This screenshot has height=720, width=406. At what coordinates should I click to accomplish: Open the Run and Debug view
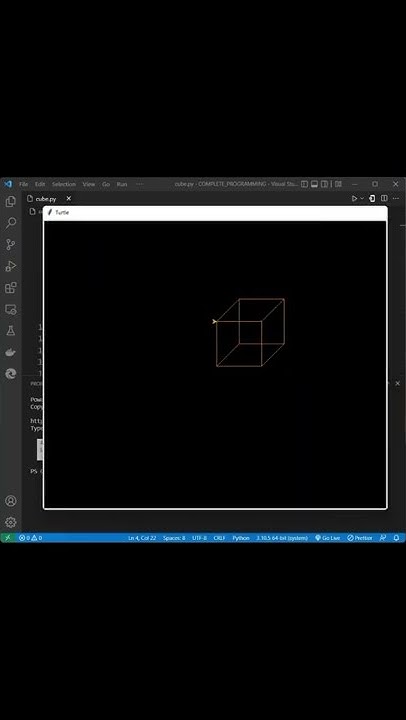click(10, 266)
